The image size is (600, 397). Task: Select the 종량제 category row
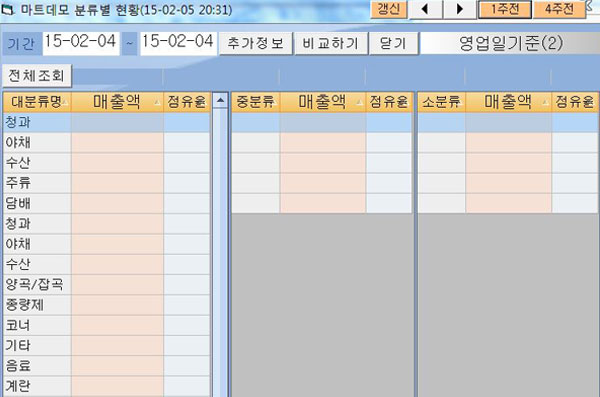[106, 305]
